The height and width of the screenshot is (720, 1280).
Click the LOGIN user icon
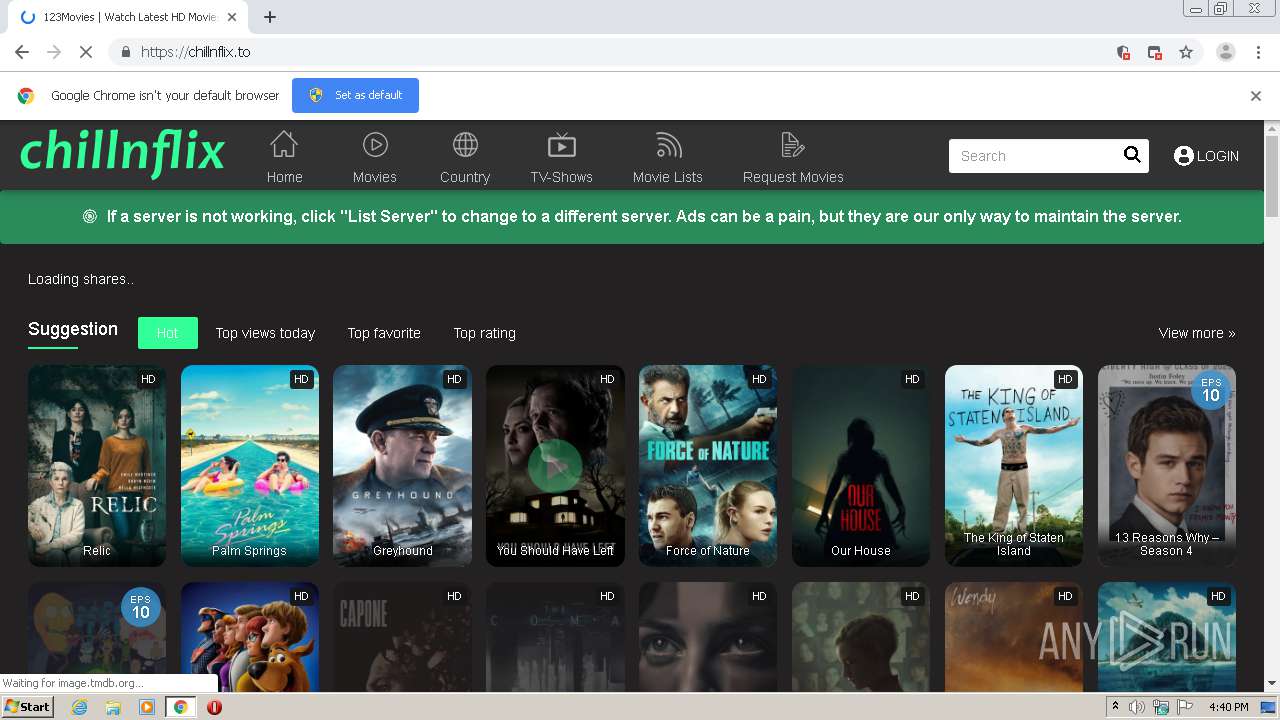pyautogui.click(x=1184, y=156)
